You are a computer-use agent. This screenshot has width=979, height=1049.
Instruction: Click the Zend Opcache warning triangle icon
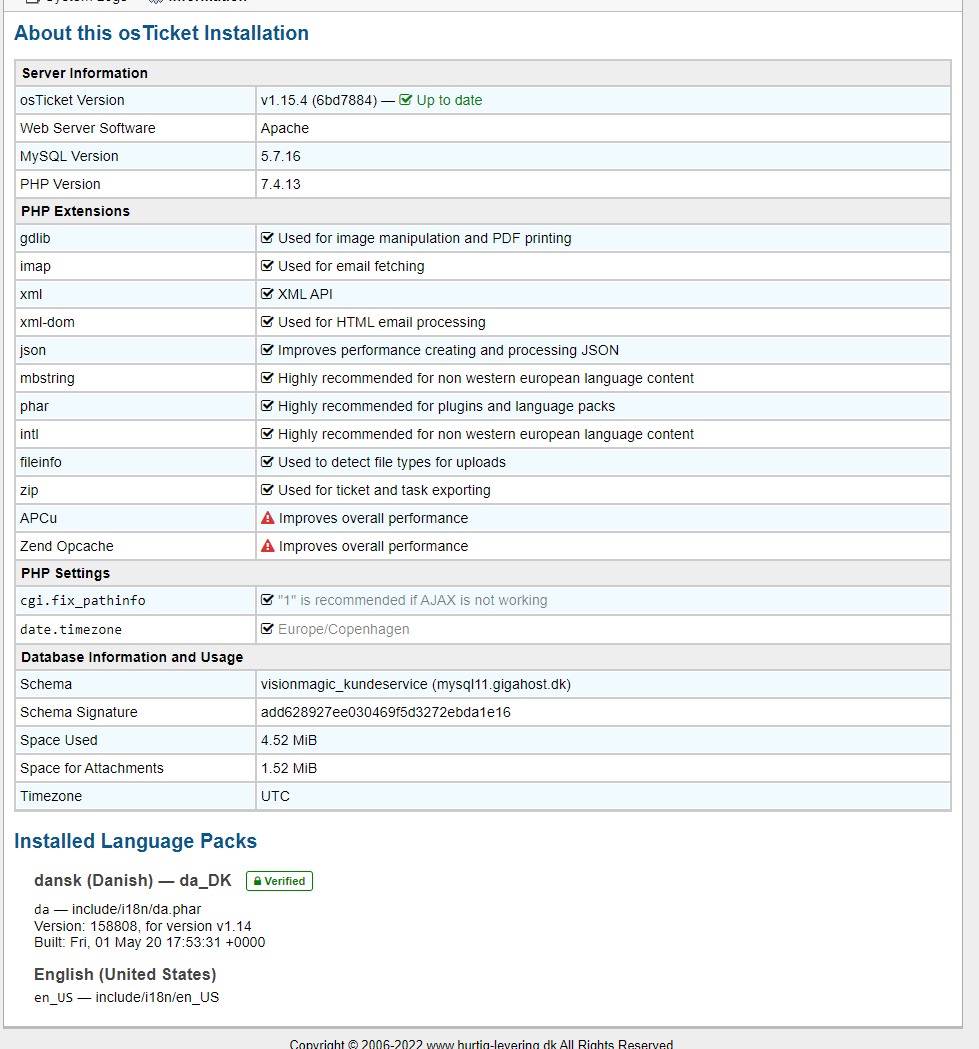268,546
